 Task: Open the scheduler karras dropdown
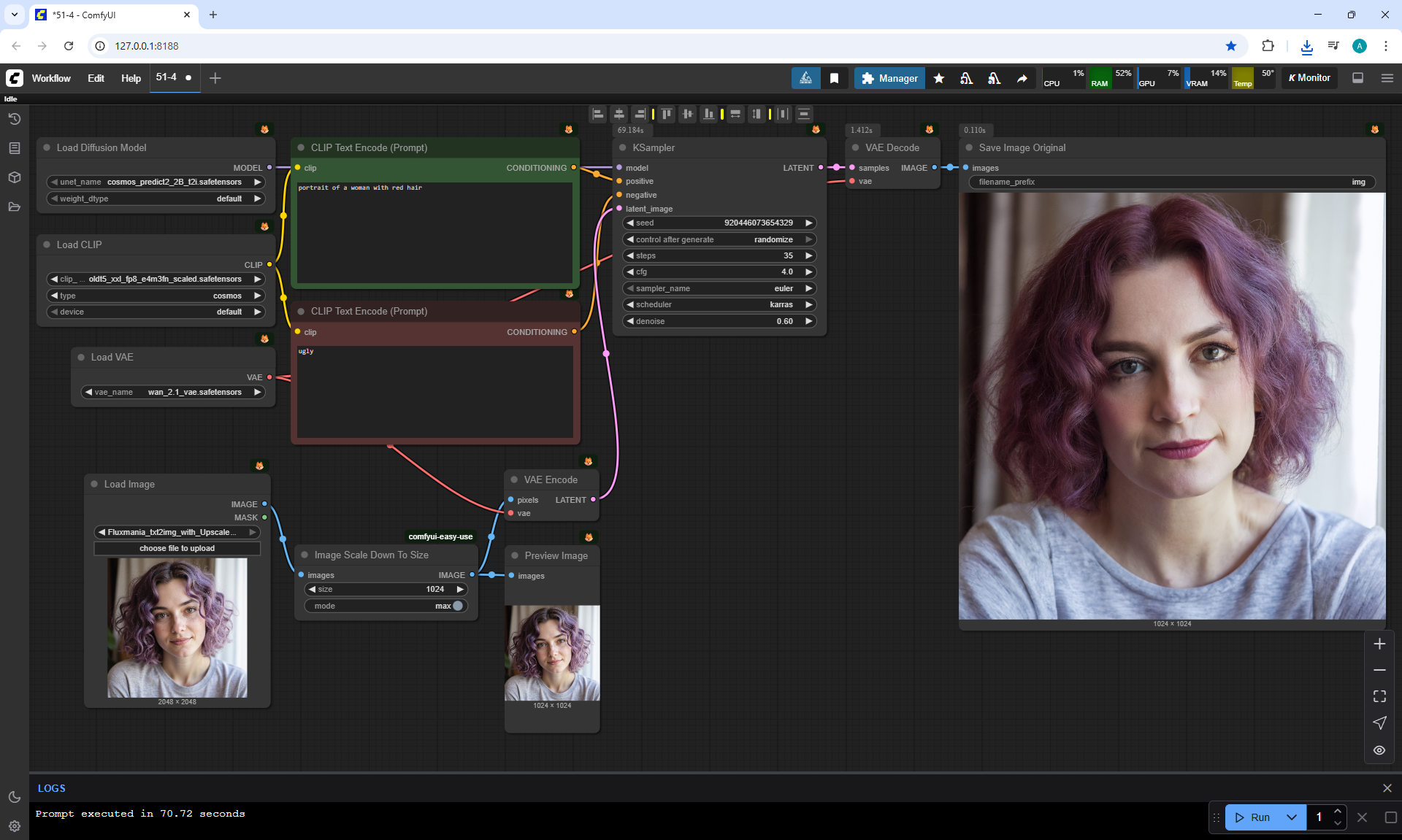pos(719,304)
